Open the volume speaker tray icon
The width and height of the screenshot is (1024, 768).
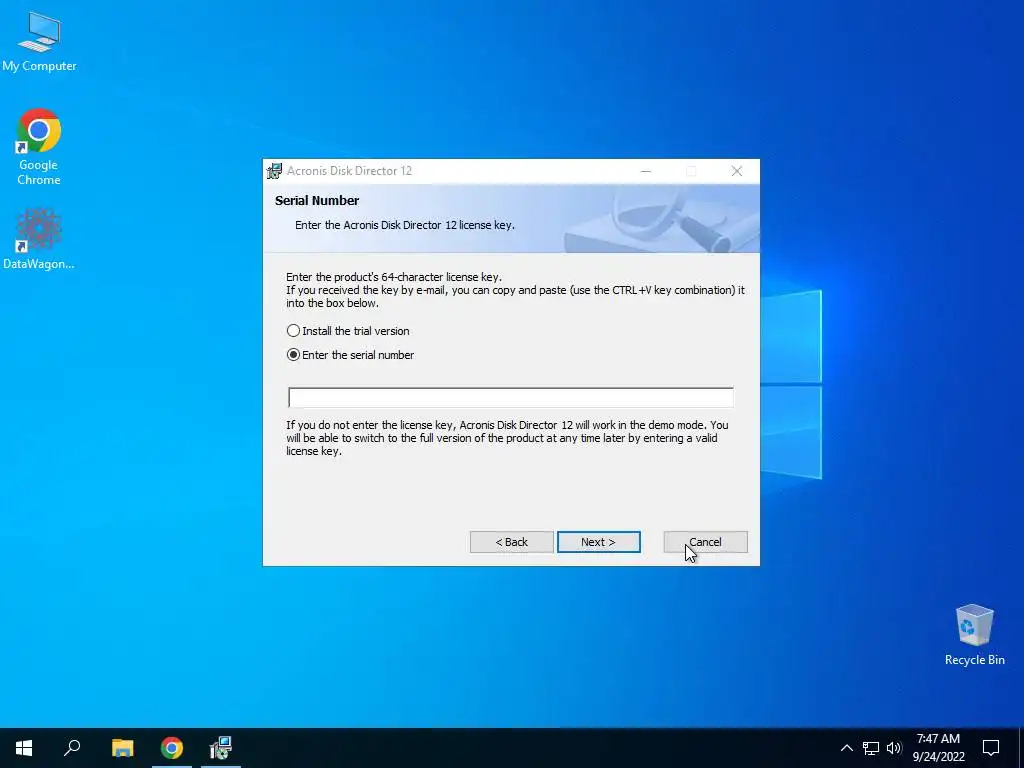pyautogui.click(x=894, y=748)
